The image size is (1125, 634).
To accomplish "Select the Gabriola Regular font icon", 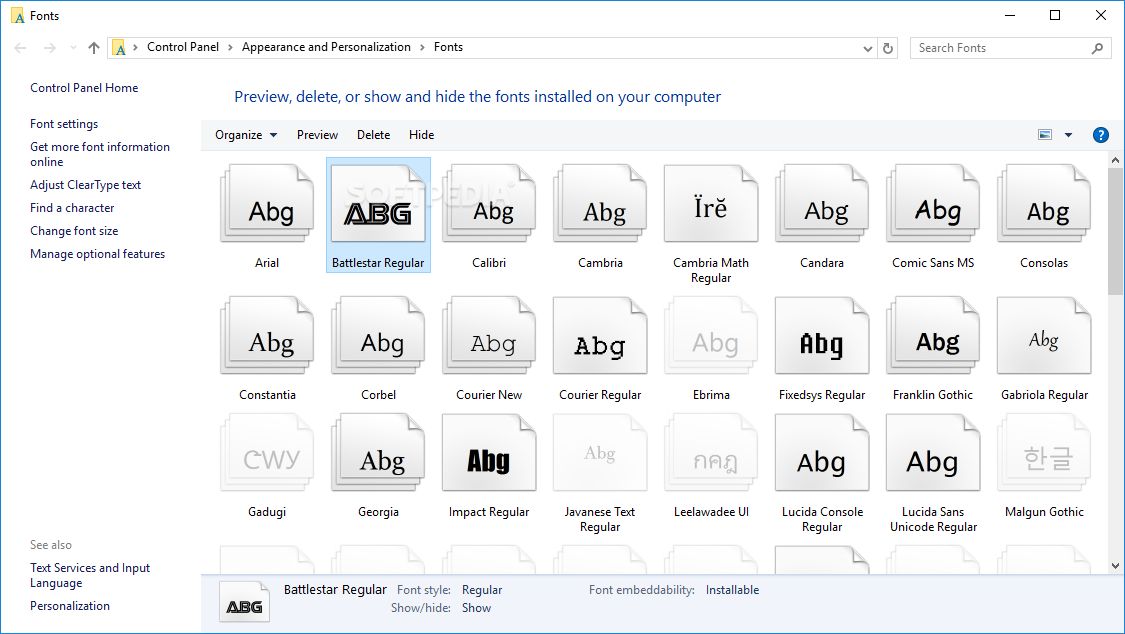I will tap(1044, 335).
